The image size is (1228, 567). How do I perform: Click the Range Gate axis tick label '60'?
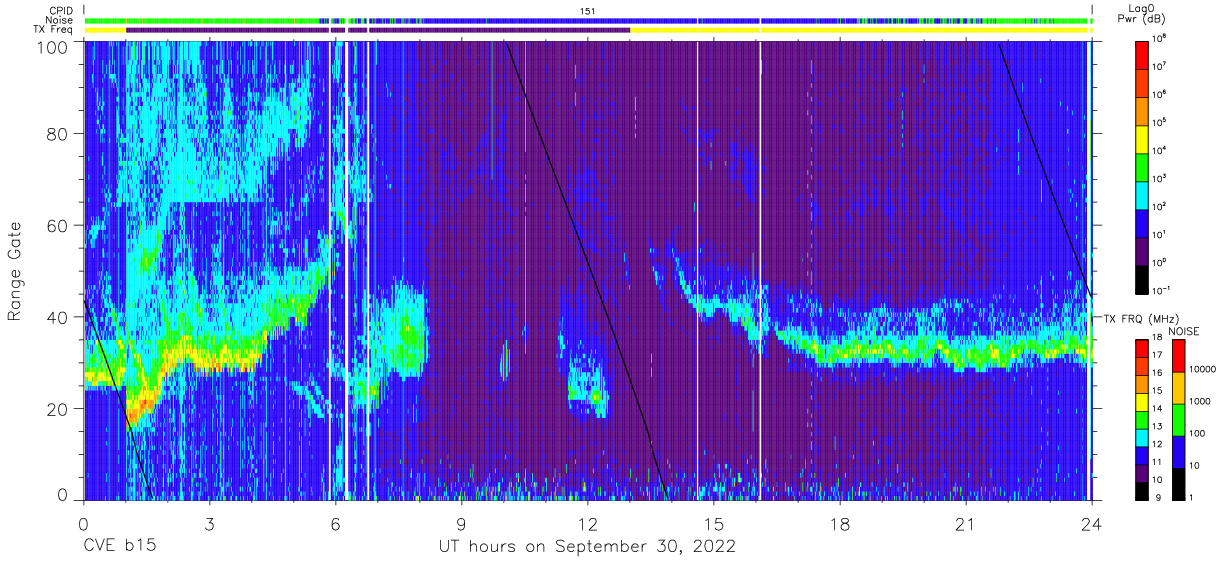[59, 225]
